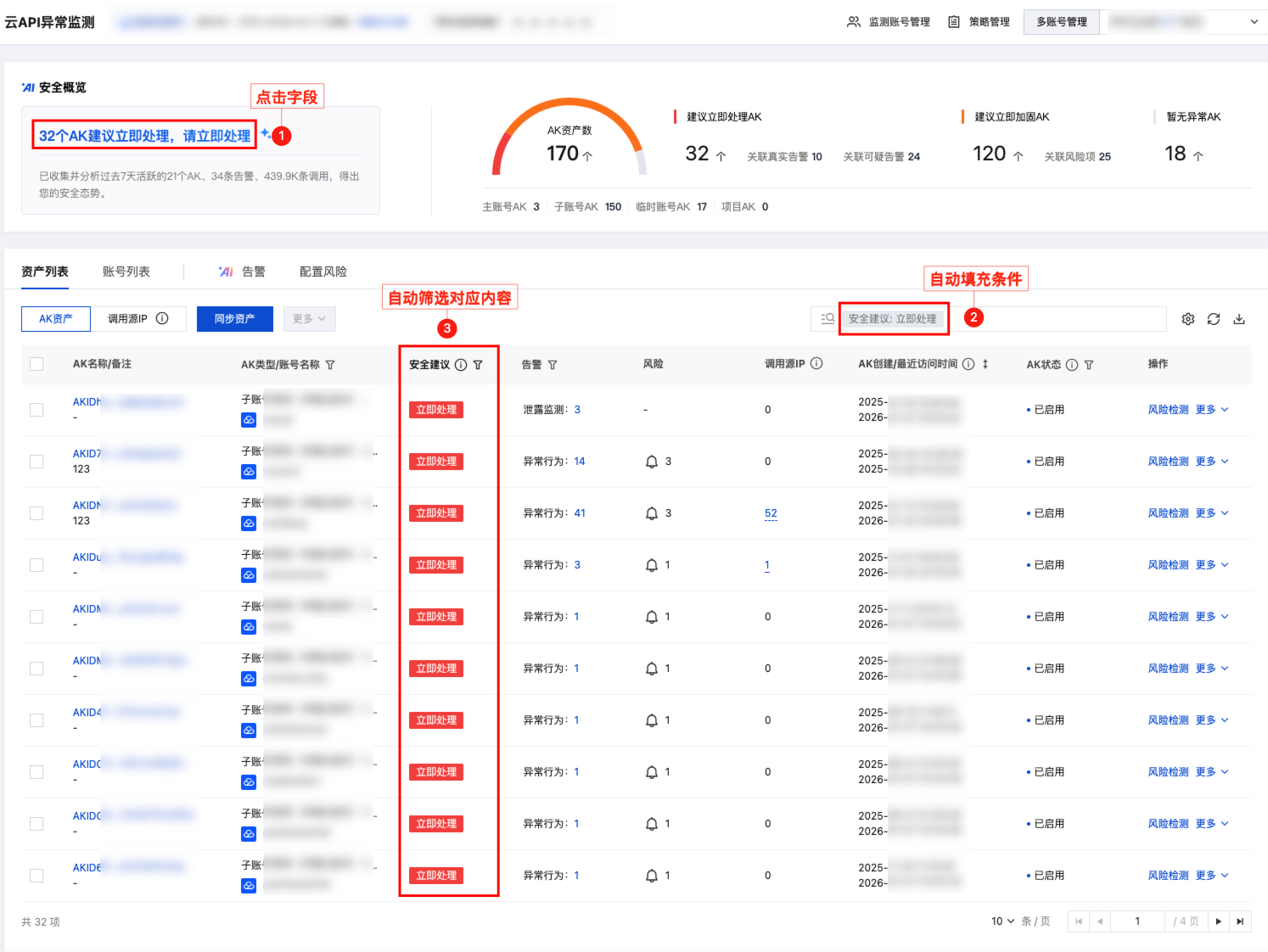The height and width of the screenshot is (952, 1268).
Task: Go to the next page arrow
Action: coord(1218,921)
